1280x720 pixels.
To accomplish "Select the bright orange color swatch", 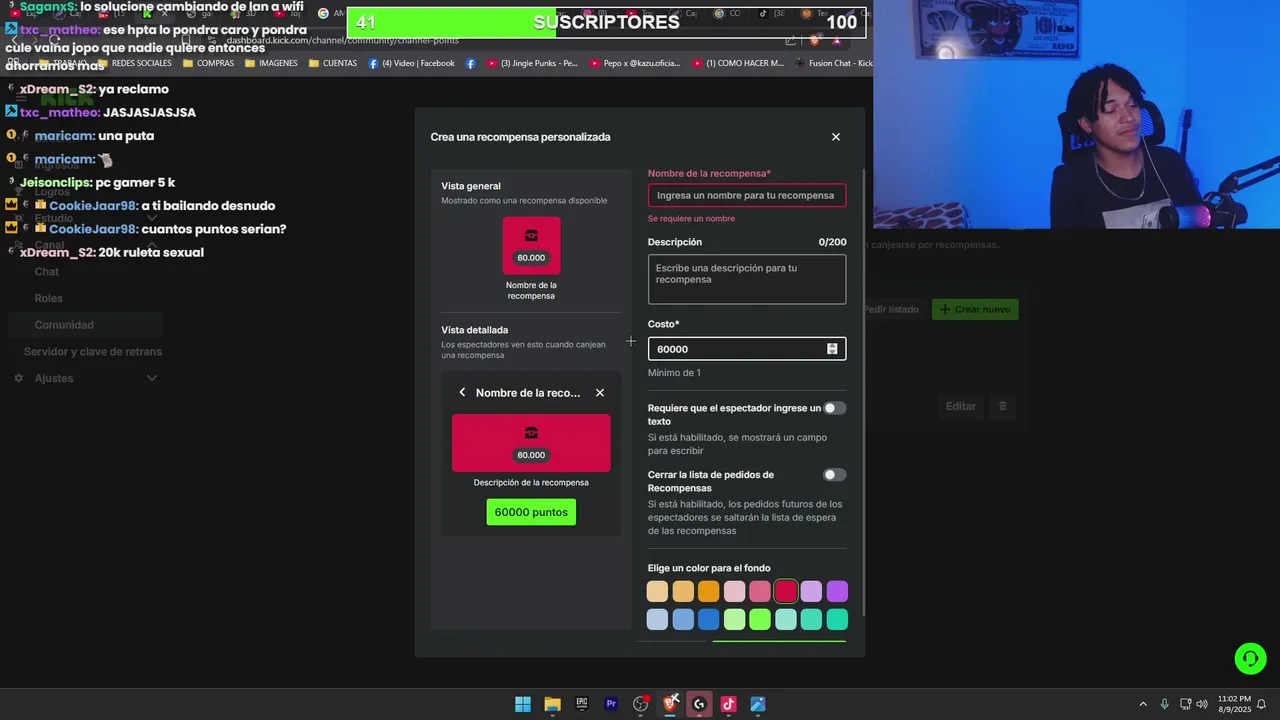I will point(709,592).
